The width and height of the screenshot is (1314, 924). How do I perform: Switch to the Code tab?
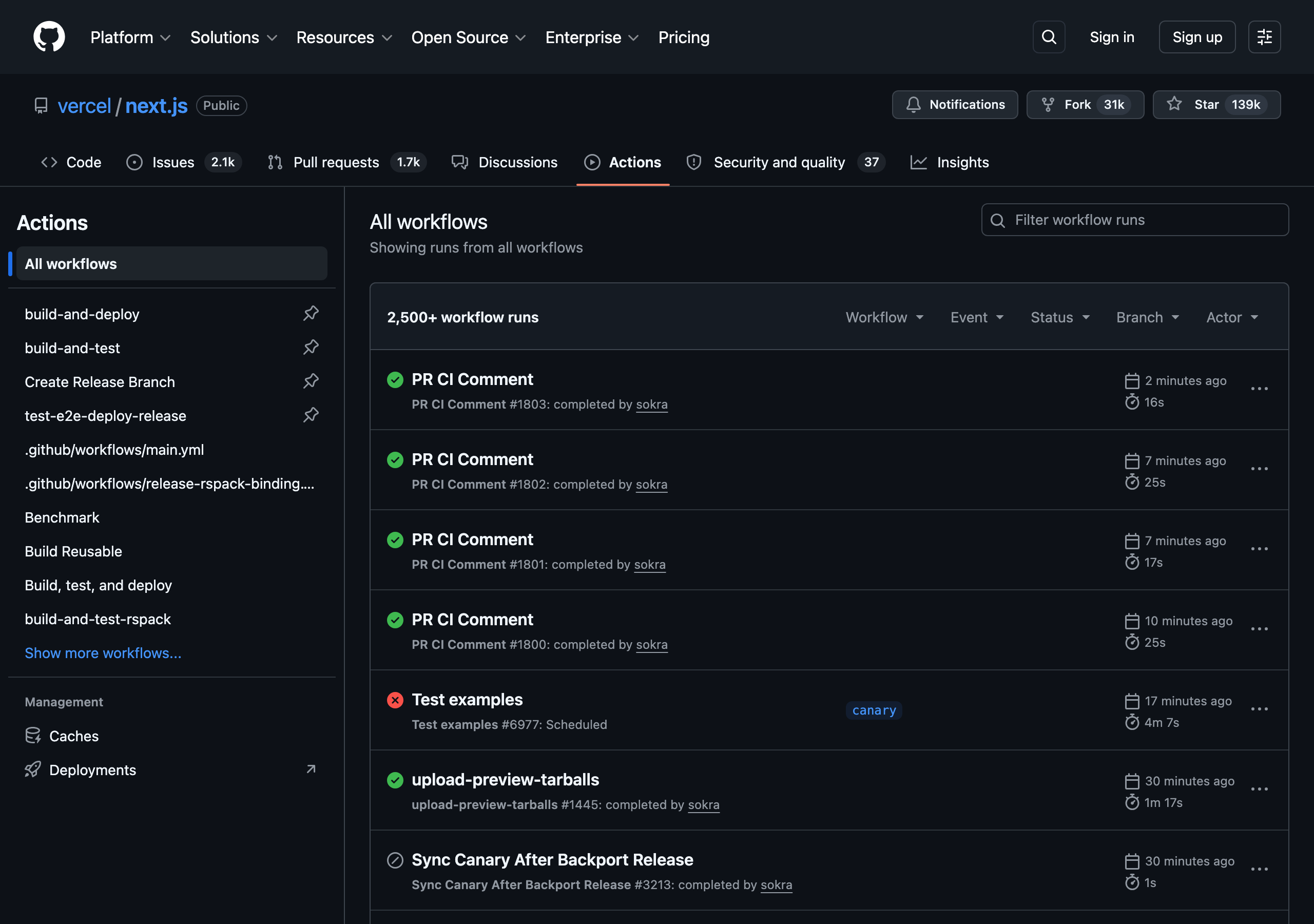[x=71, y=163]
